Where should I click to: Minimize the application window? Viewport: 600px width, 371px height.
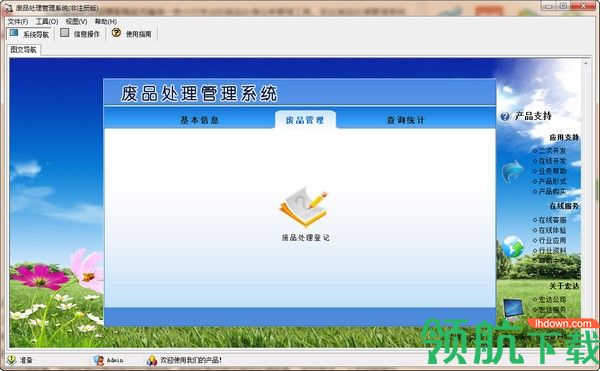coord(548,6)
